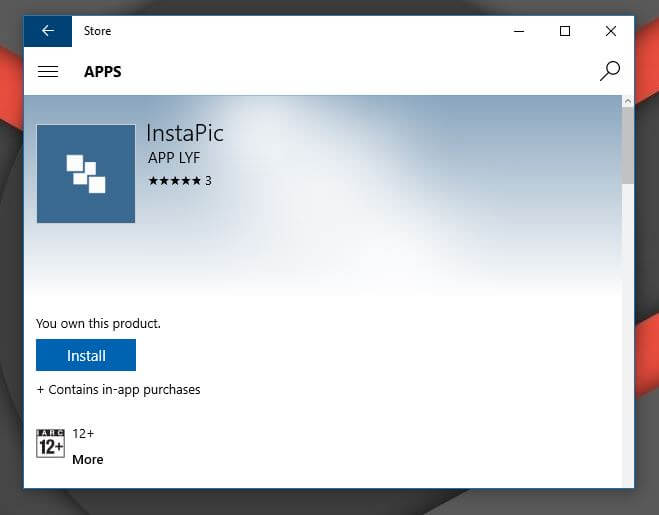Click the APP LYF publisher name
This screenshot has height=515, width=659.
tap(174, 158)
